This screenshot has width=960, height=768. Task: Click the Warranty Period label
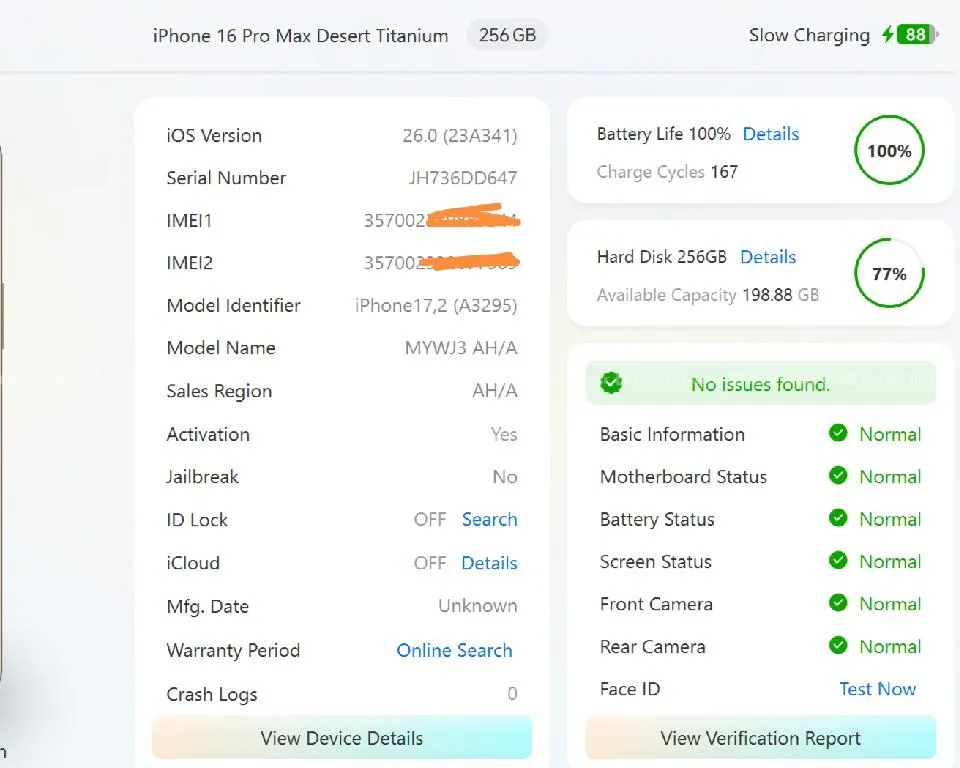(x=233, y=650)
